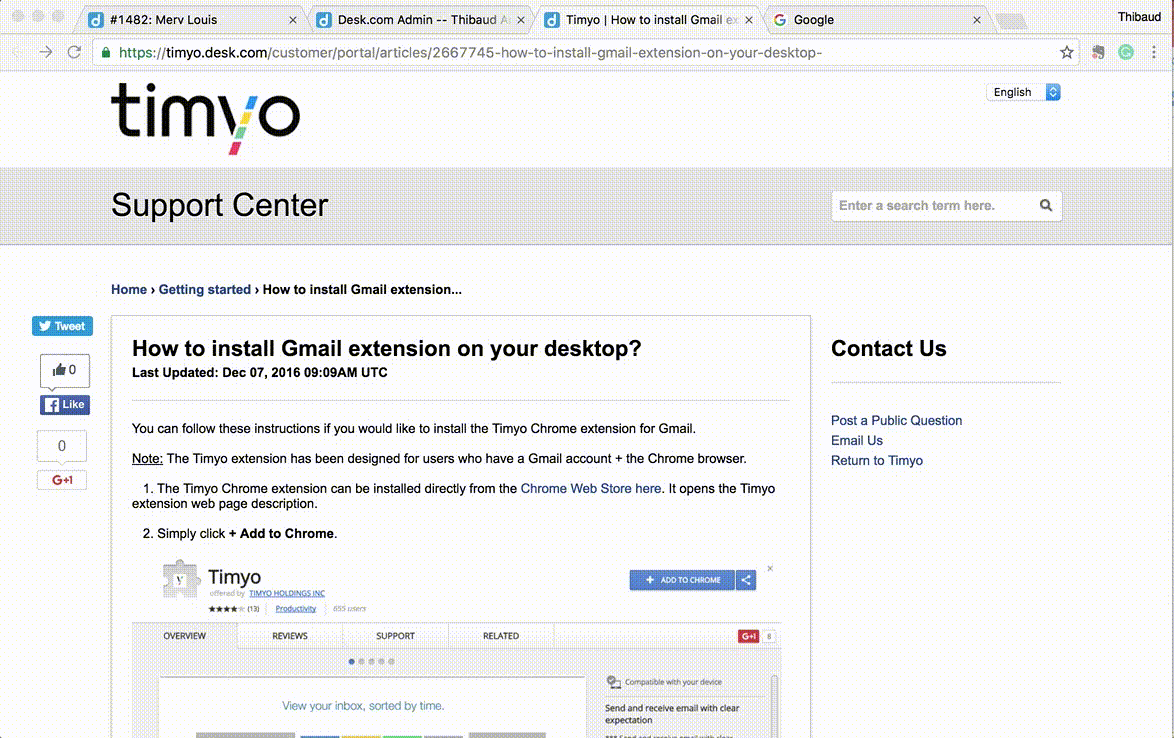Click Return to Timyo link
The height and width of the screenshot is (738, 1174).
coord(877,461)
